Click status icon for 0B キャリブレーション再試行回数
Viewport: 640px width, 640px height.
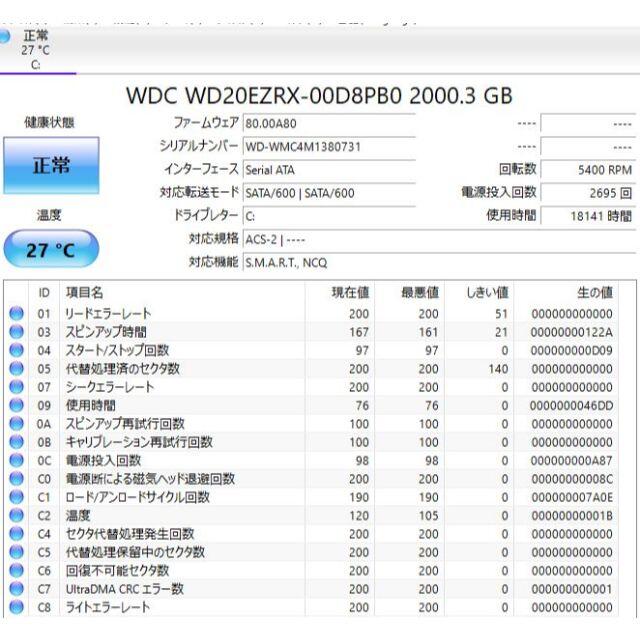(17, 442)
